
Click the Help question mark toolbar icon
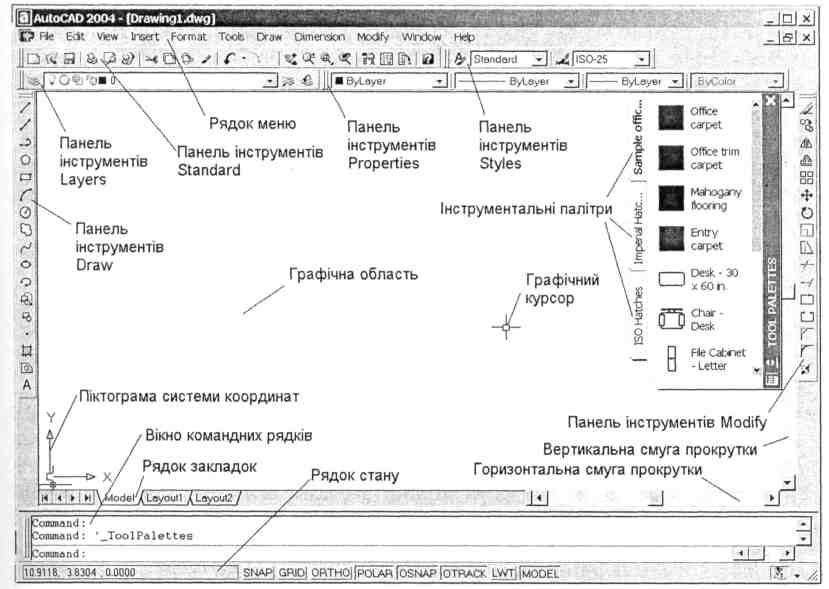tap(428, 59)
